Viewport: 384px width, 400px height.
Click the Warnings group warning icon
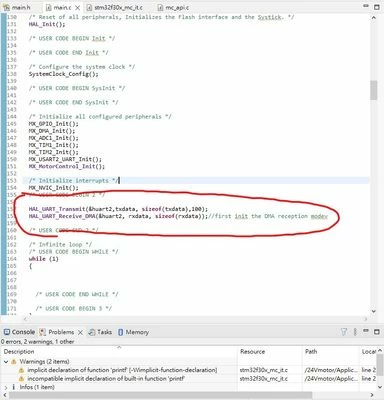(14, 361)
